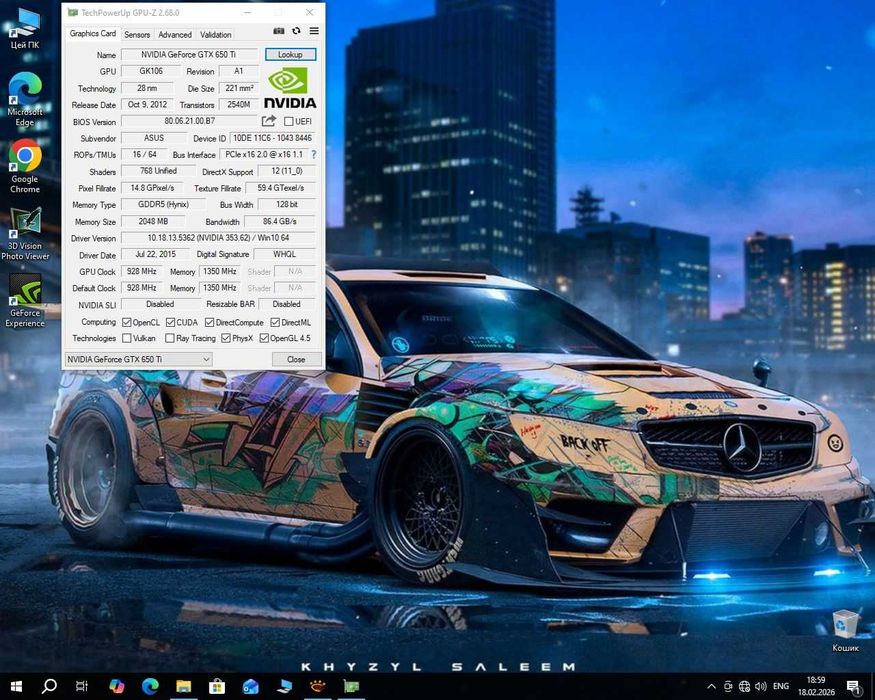Click the Die Size value 221 mm²
Viewport: 875px width, 700px height.
[x=239, y=88]
